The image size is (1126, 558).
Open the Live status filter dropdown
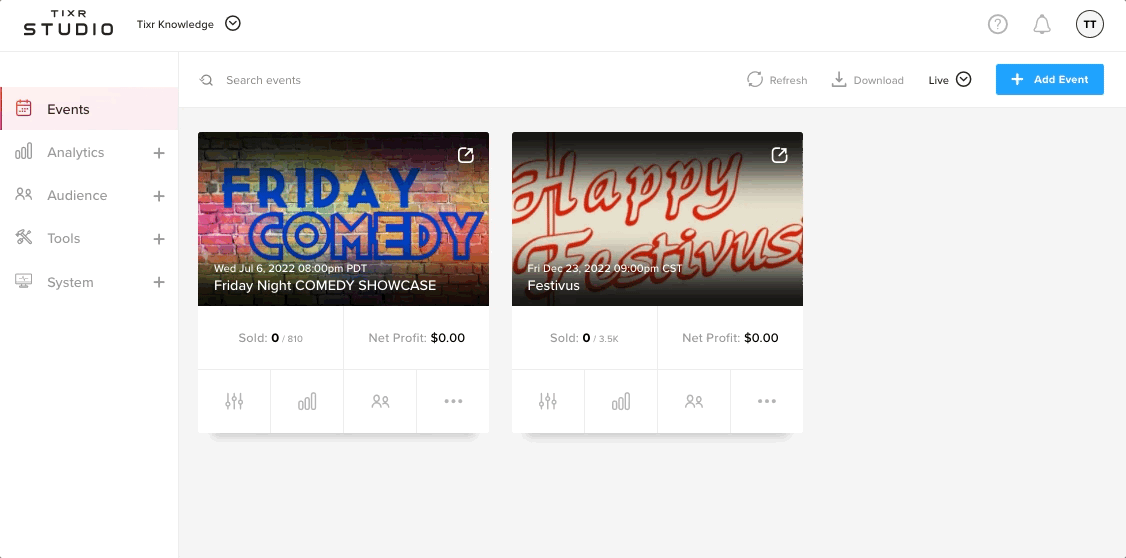[949, 80]
